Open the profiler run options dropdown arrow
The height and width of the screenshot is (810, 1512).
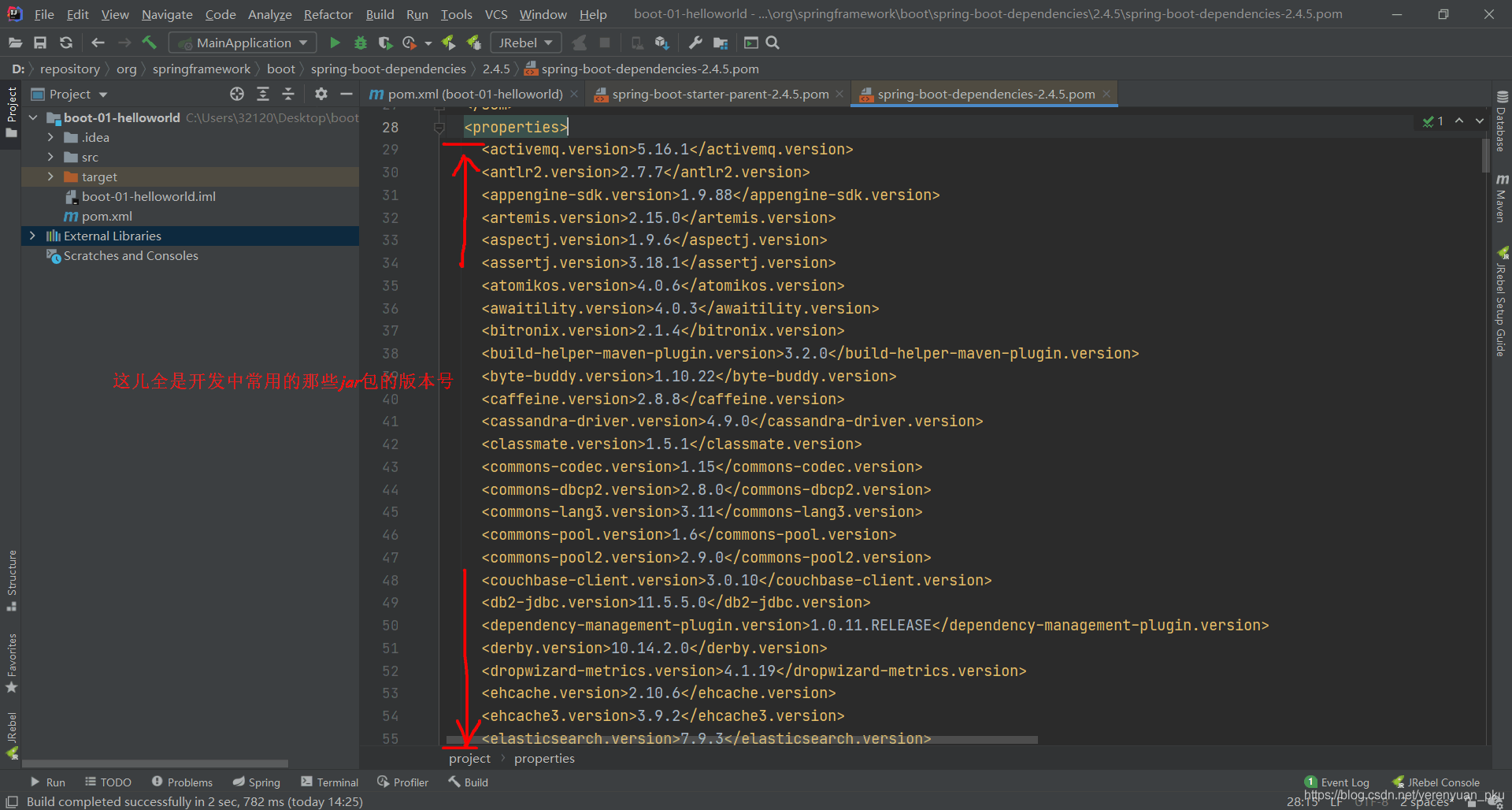428,43
